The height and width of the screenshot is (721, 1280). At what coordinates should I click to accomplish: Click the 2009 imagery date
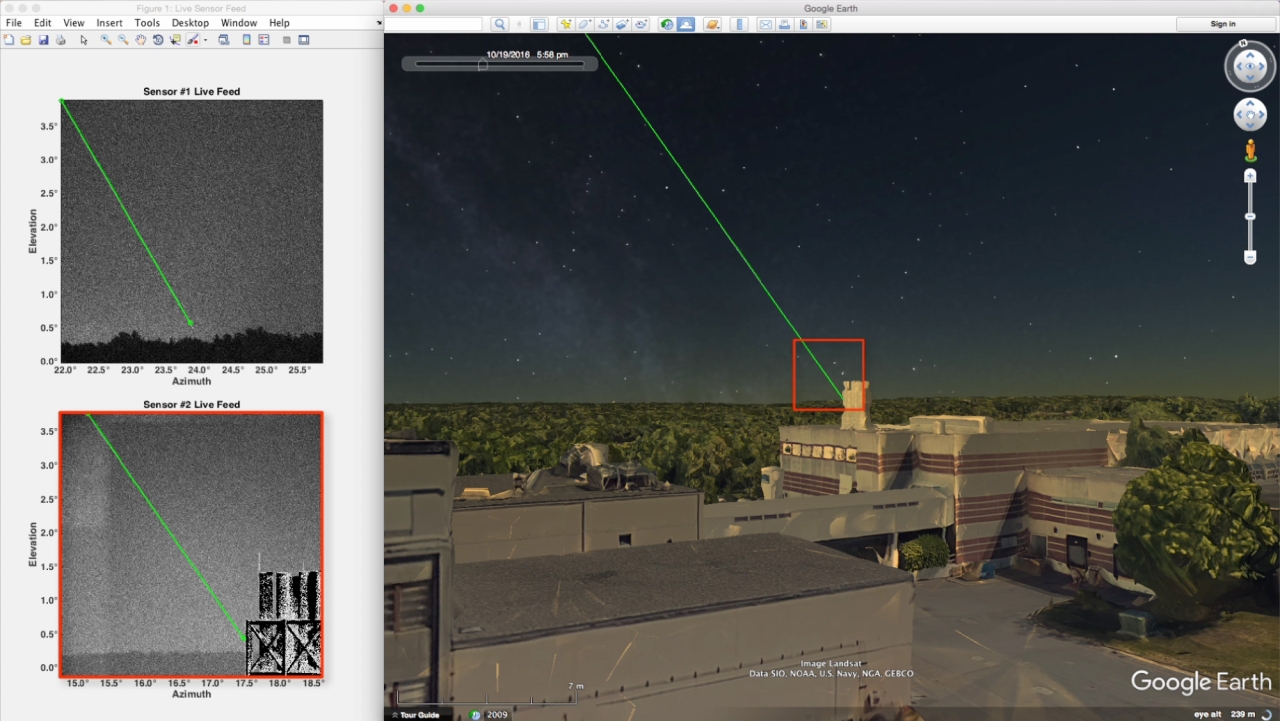[498, 714]
